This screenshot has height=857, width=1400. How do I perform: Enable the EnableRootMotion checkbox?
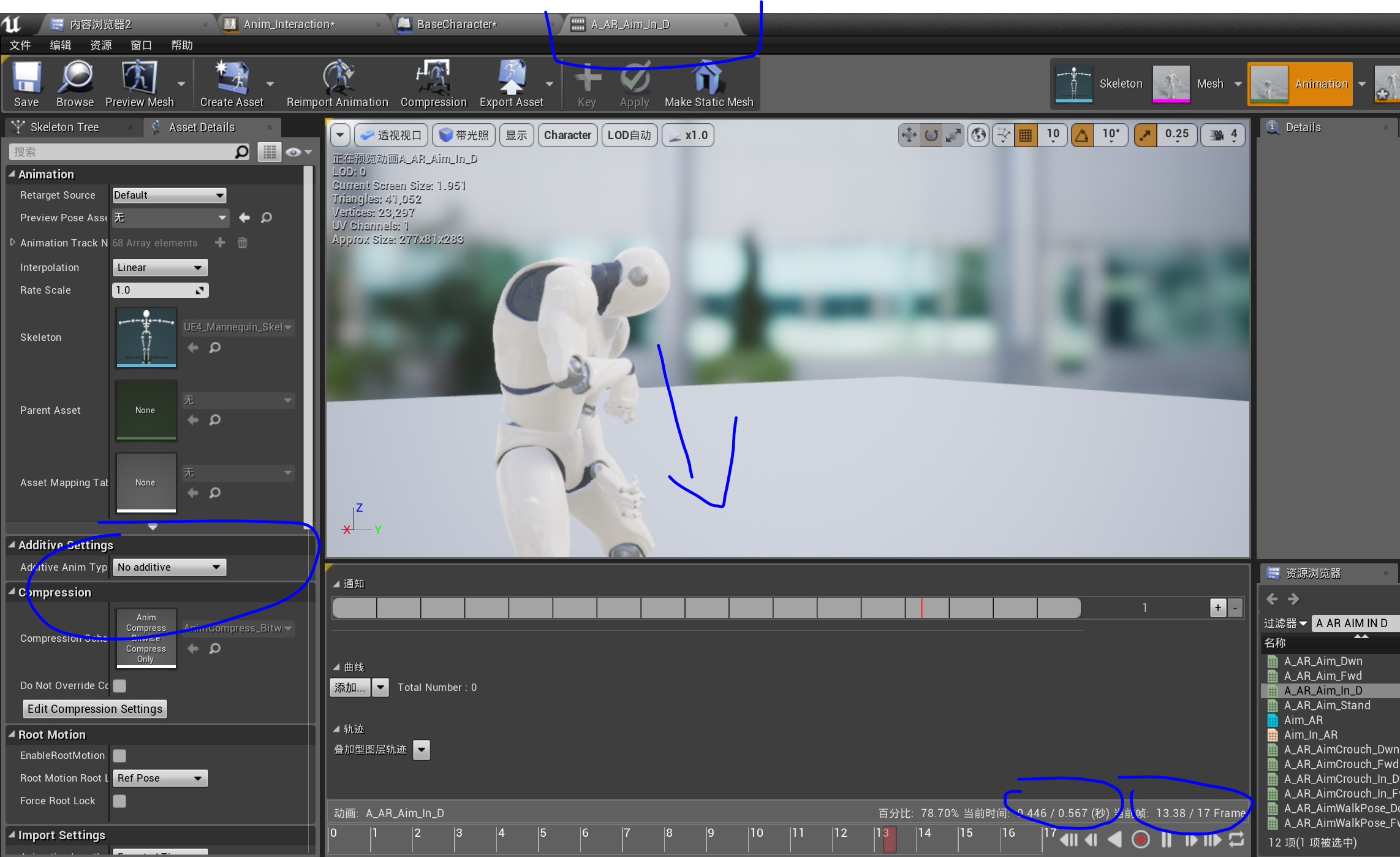click(x=120, y=755)
